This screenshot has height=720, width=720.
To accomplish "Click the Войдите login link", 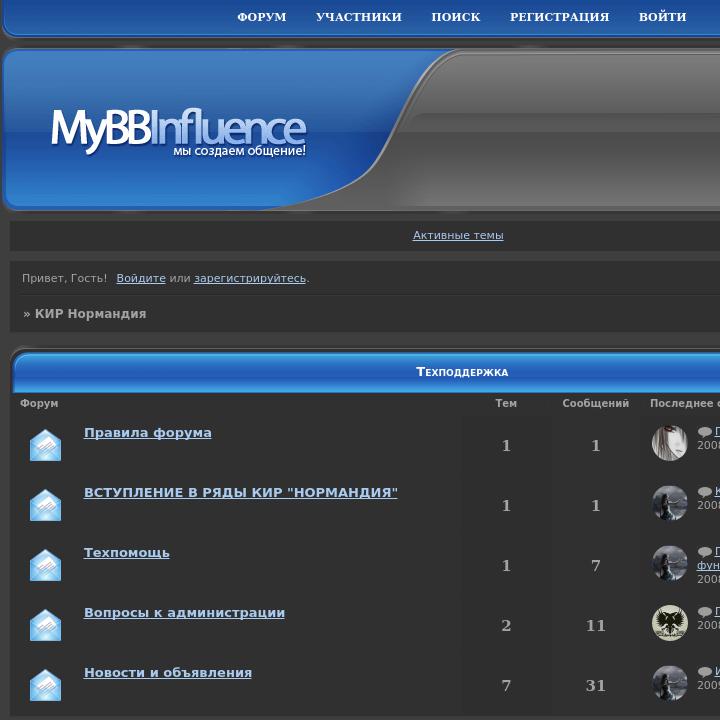I will 141,278.
